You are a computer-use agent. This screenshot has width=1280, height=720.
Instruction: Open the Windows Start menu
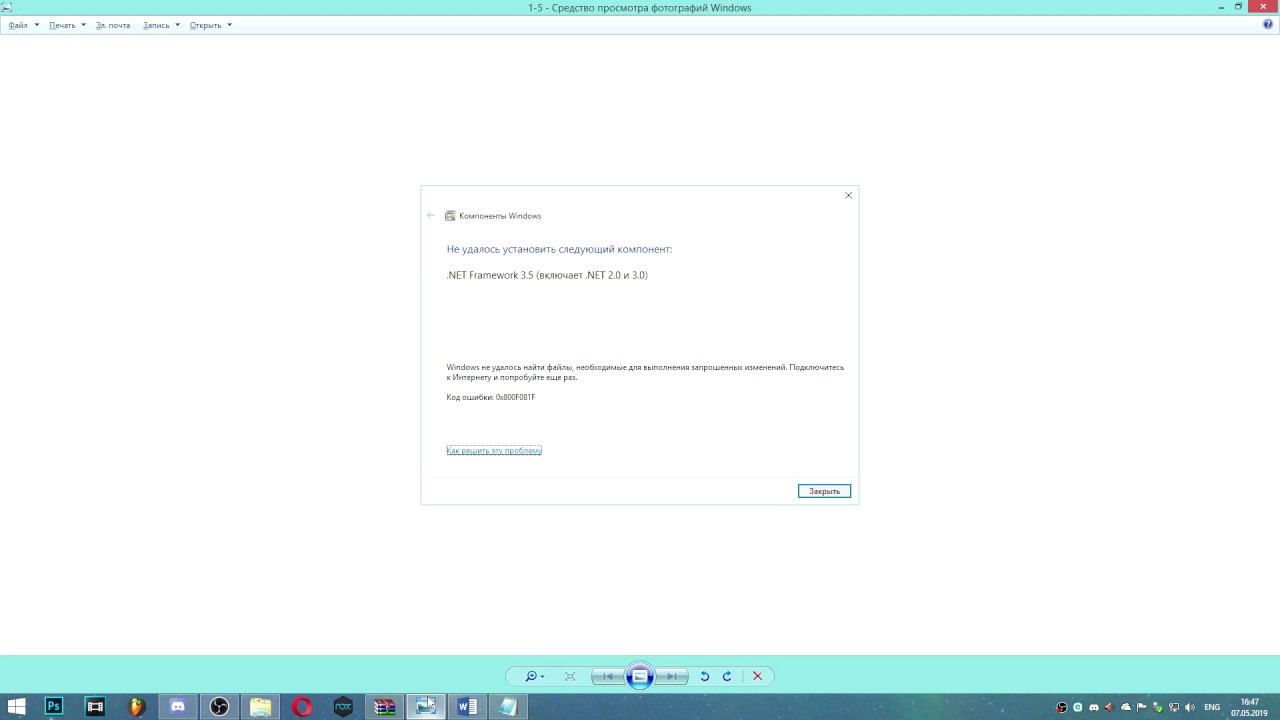(17, 707)
